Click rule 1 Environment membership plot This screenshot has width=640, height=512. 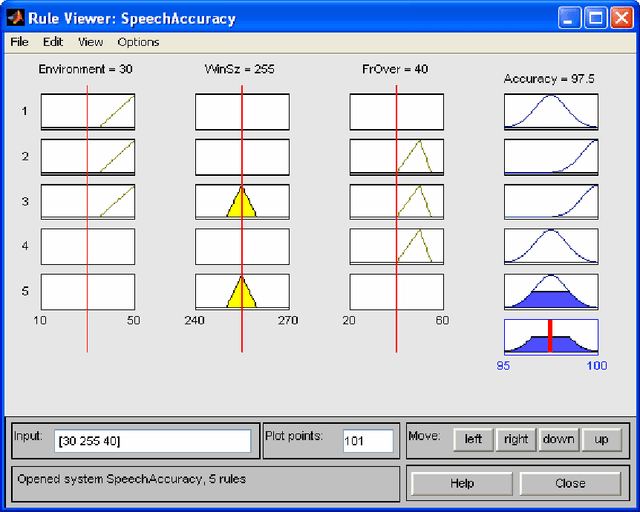click(88, 112)
